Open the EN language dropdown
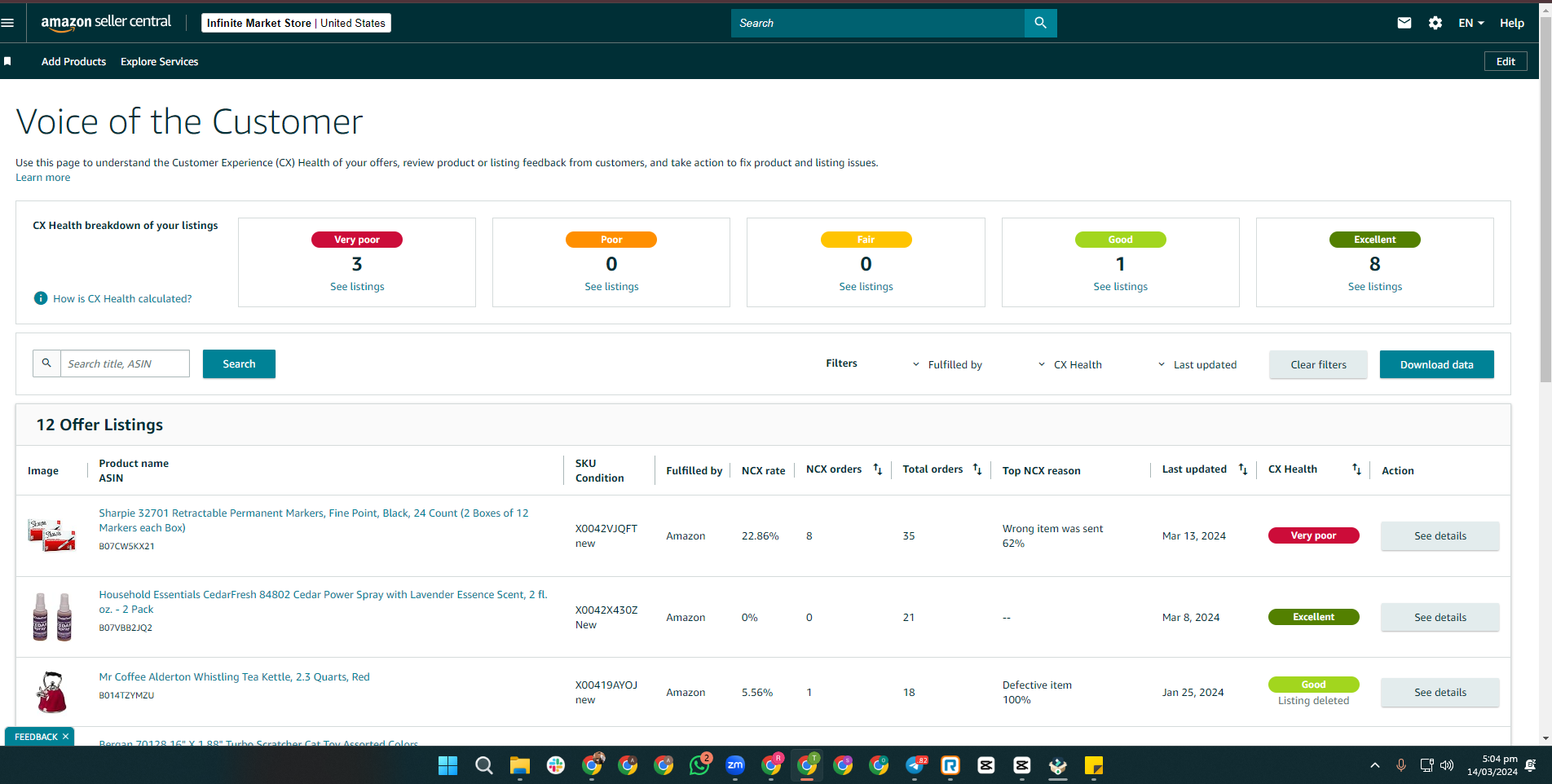 1471,23
